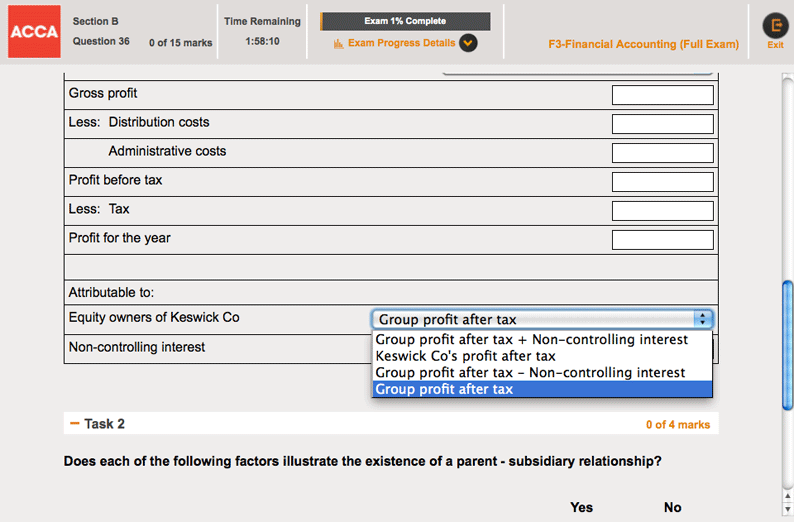Open the Exam Progress Details link
Screen dimensions: 794x522
tap(401, 43)
